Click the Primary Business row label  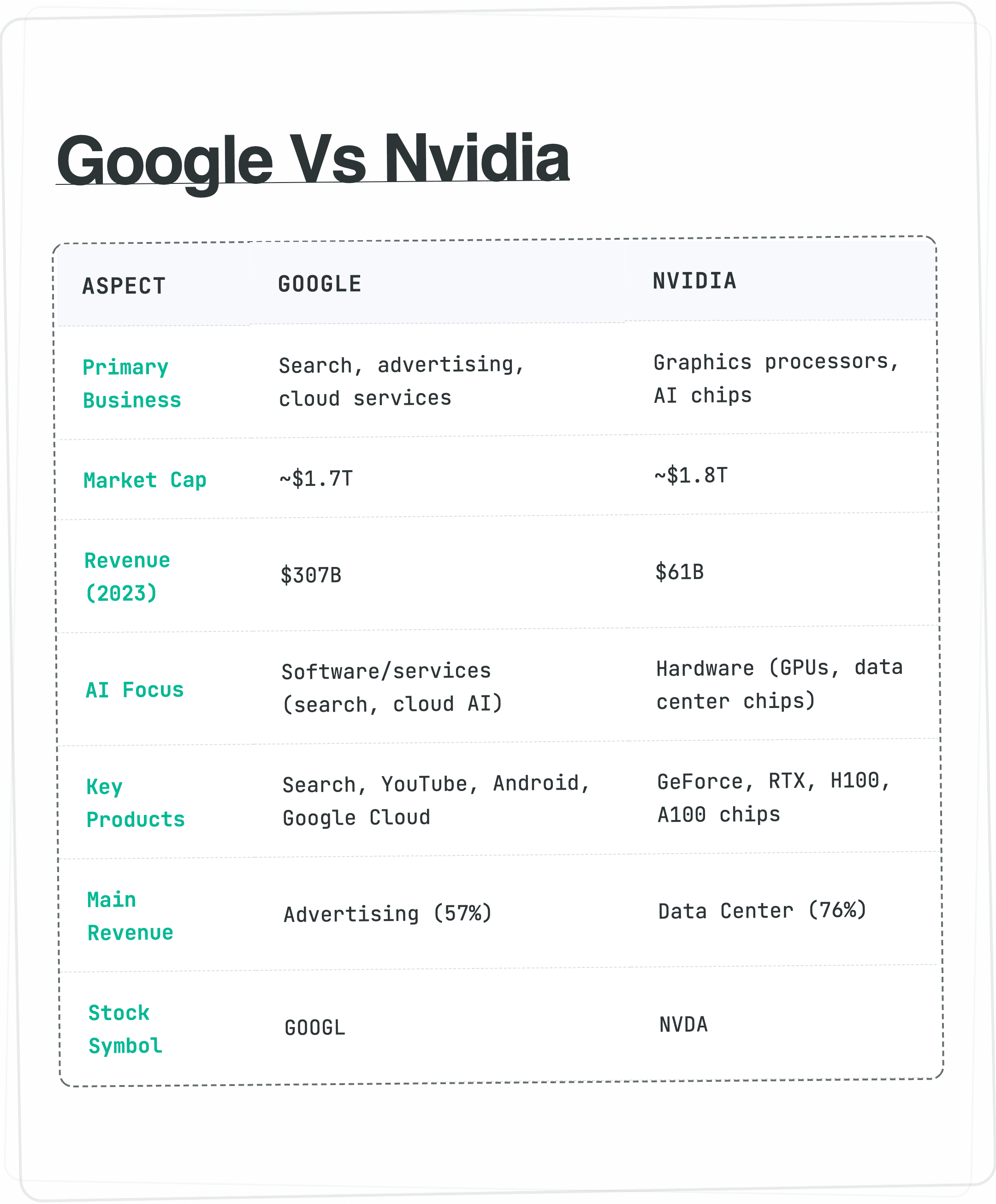[x=132, y=384]
